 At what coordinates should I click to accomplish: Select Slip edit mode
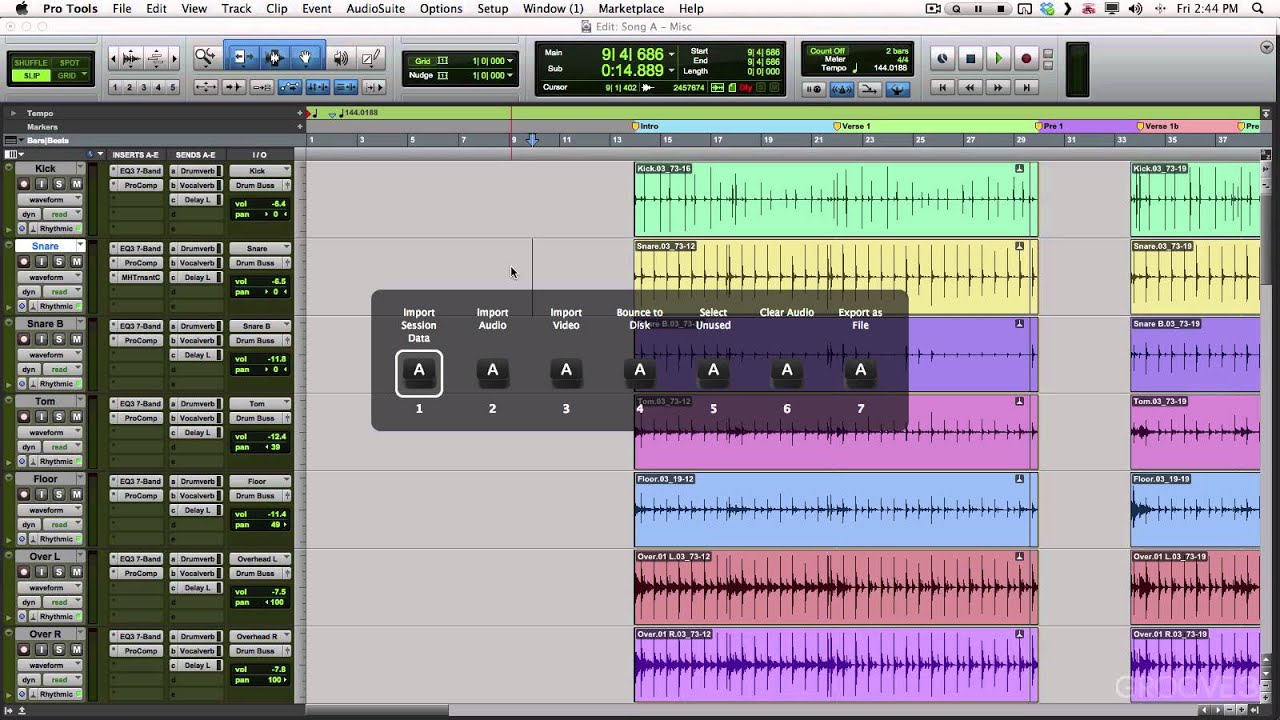click(31, 76)
